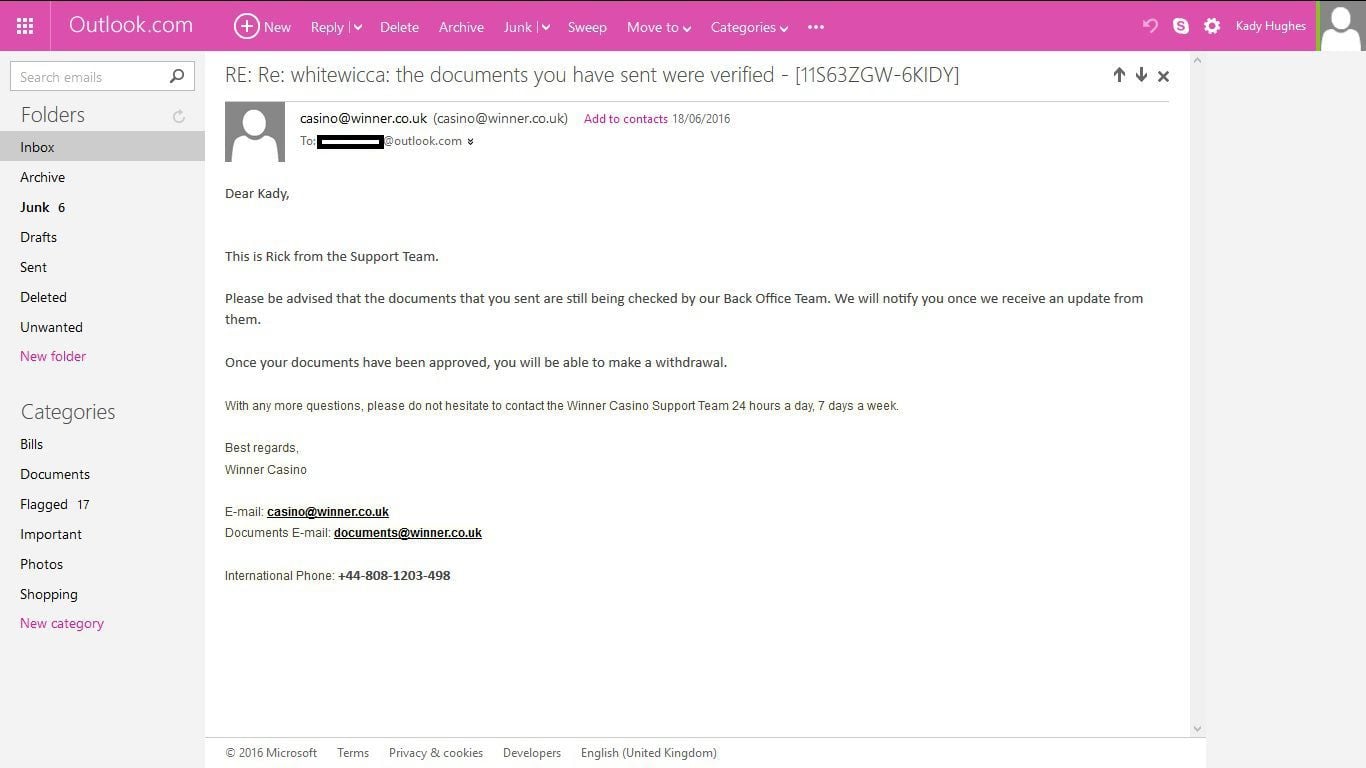This screenshot has width=1366, height=768.
Task: Go to previous message with up arrow
Action: 1119,75
